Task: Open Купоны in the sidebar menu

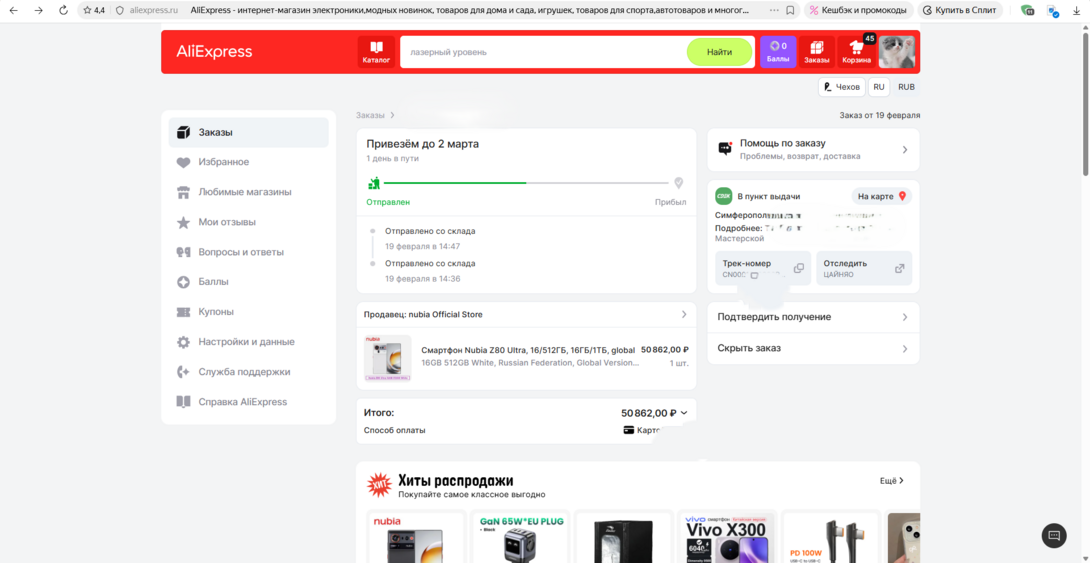Action: pyautogui.click(x=216, y=312)
